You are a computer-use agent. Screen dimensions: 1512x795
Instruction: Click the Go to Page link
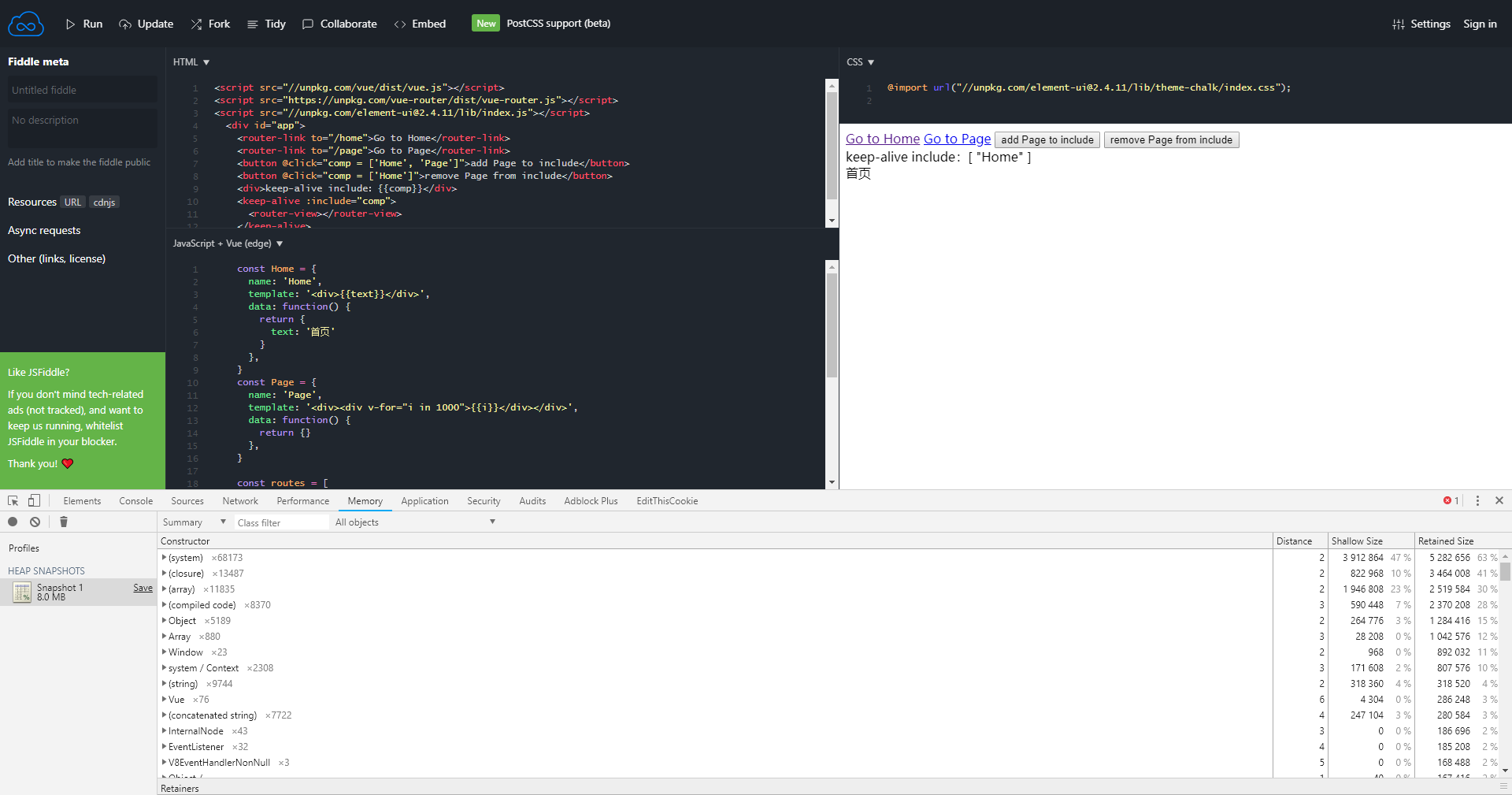click(x=957, y=139)
